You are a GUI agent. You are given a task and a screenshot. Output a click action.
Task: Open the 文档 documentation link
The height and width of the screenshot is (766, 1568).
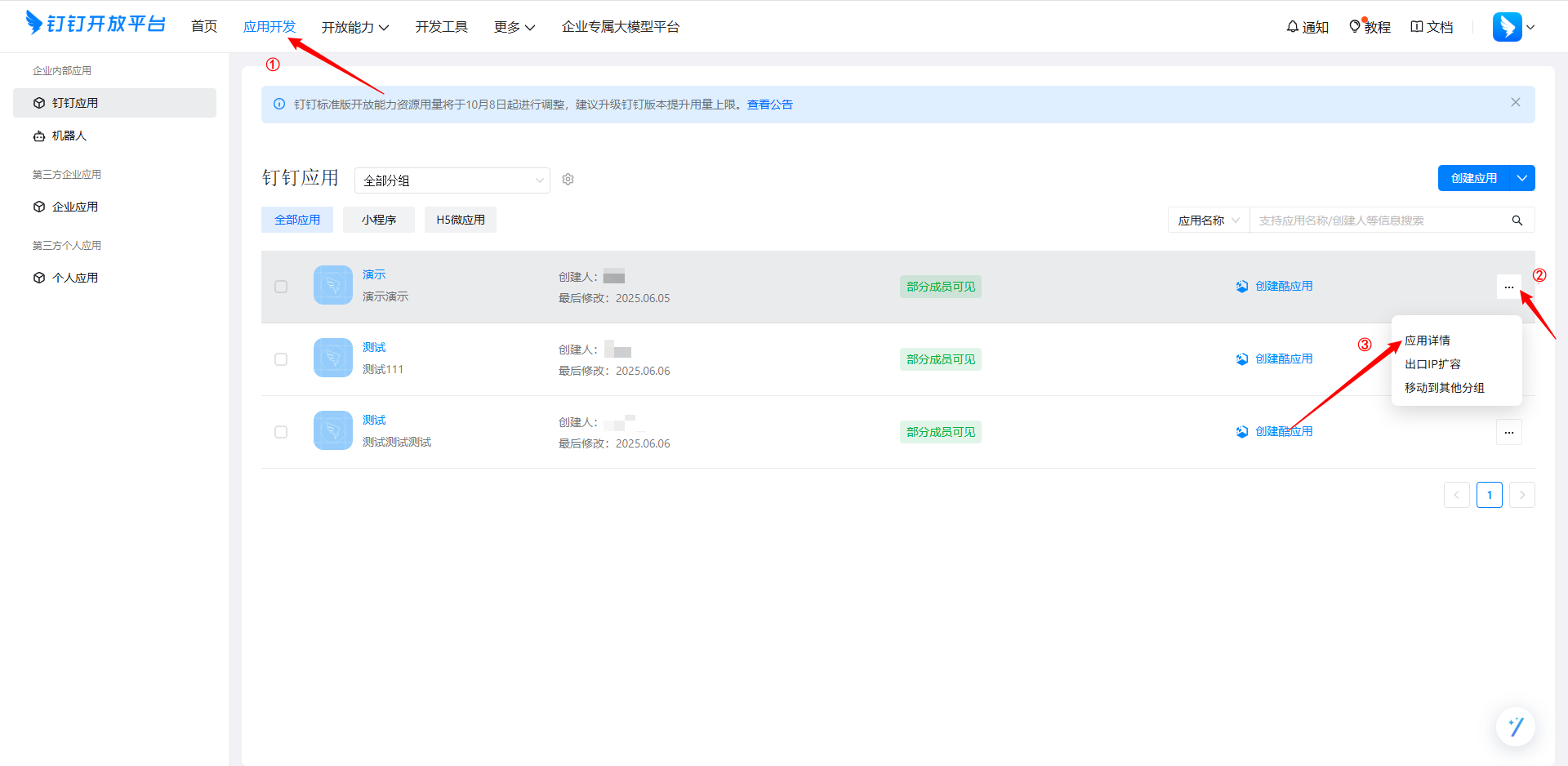tap(1432, 27)
